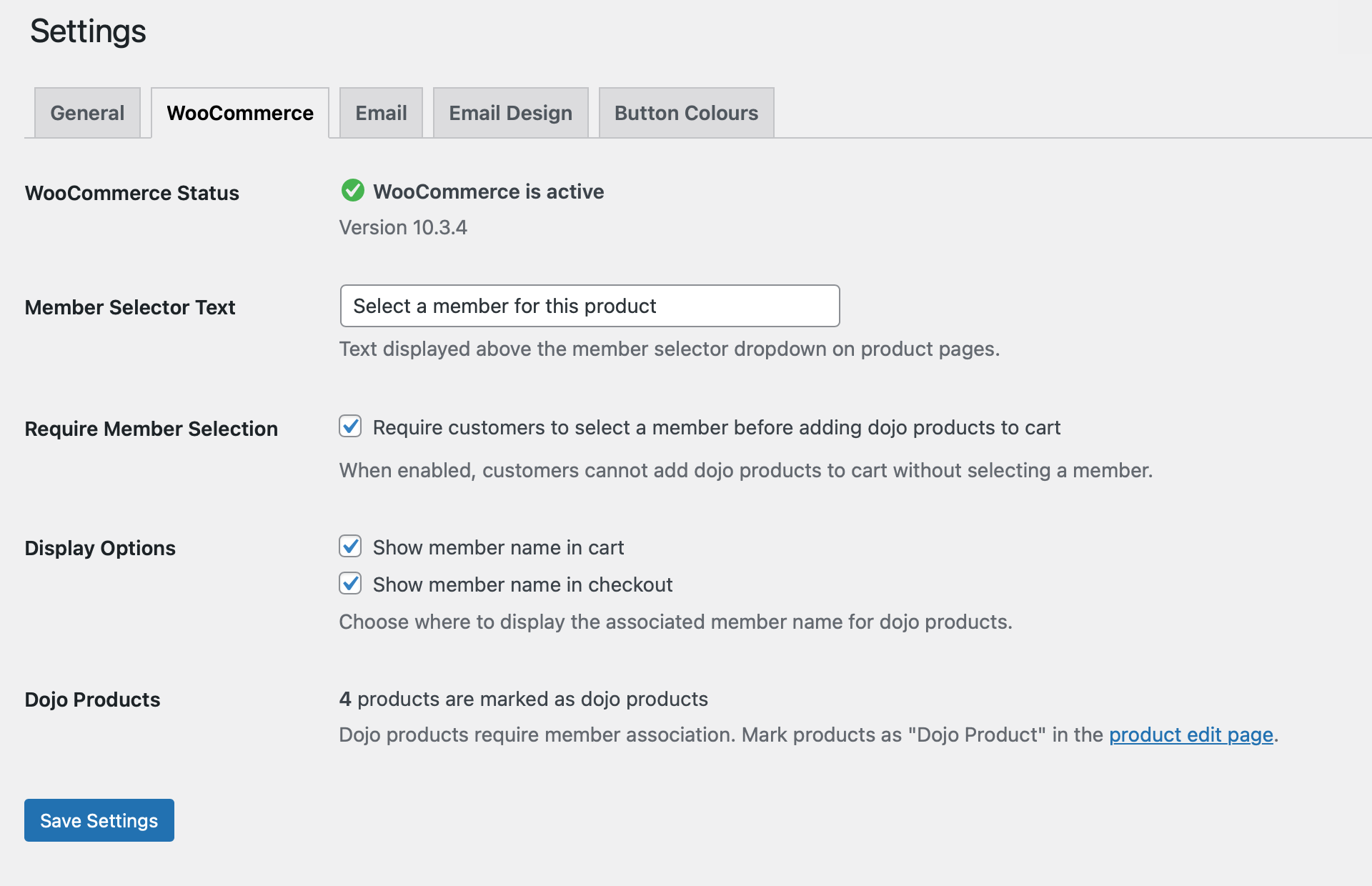1372x886 pixels.
Task: Open the Button Colours tab
Action: pos(685,112)
